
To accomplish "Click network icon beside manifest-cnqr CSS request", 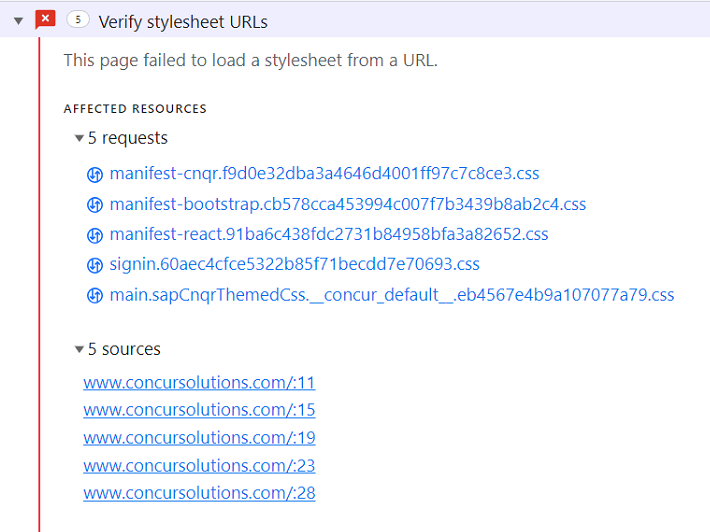I will coord(95,174).
